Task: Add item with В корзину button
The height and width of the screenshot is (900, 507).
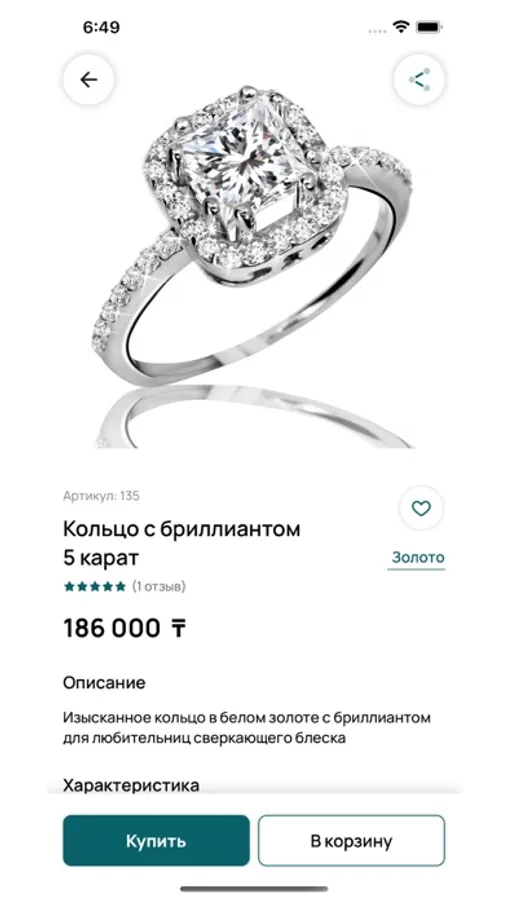Action: (x=351, y=841)
